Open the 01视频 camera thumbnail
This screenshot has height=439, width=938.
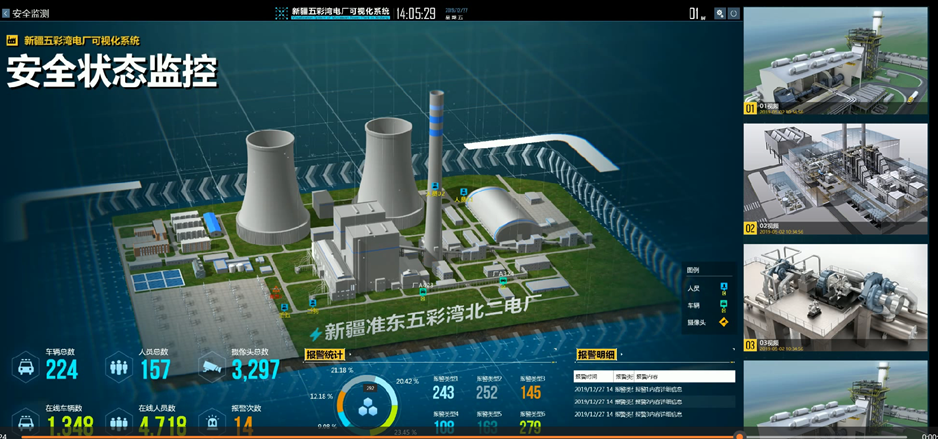(835, 61)
